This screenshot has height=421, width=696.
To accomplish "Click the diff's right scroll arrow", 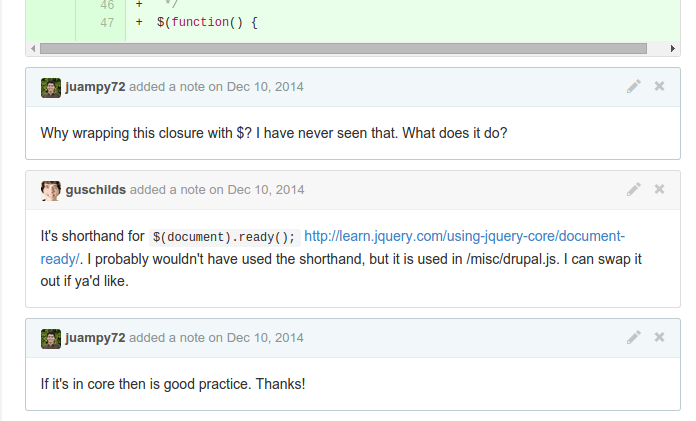I will [x=672, y=48].
